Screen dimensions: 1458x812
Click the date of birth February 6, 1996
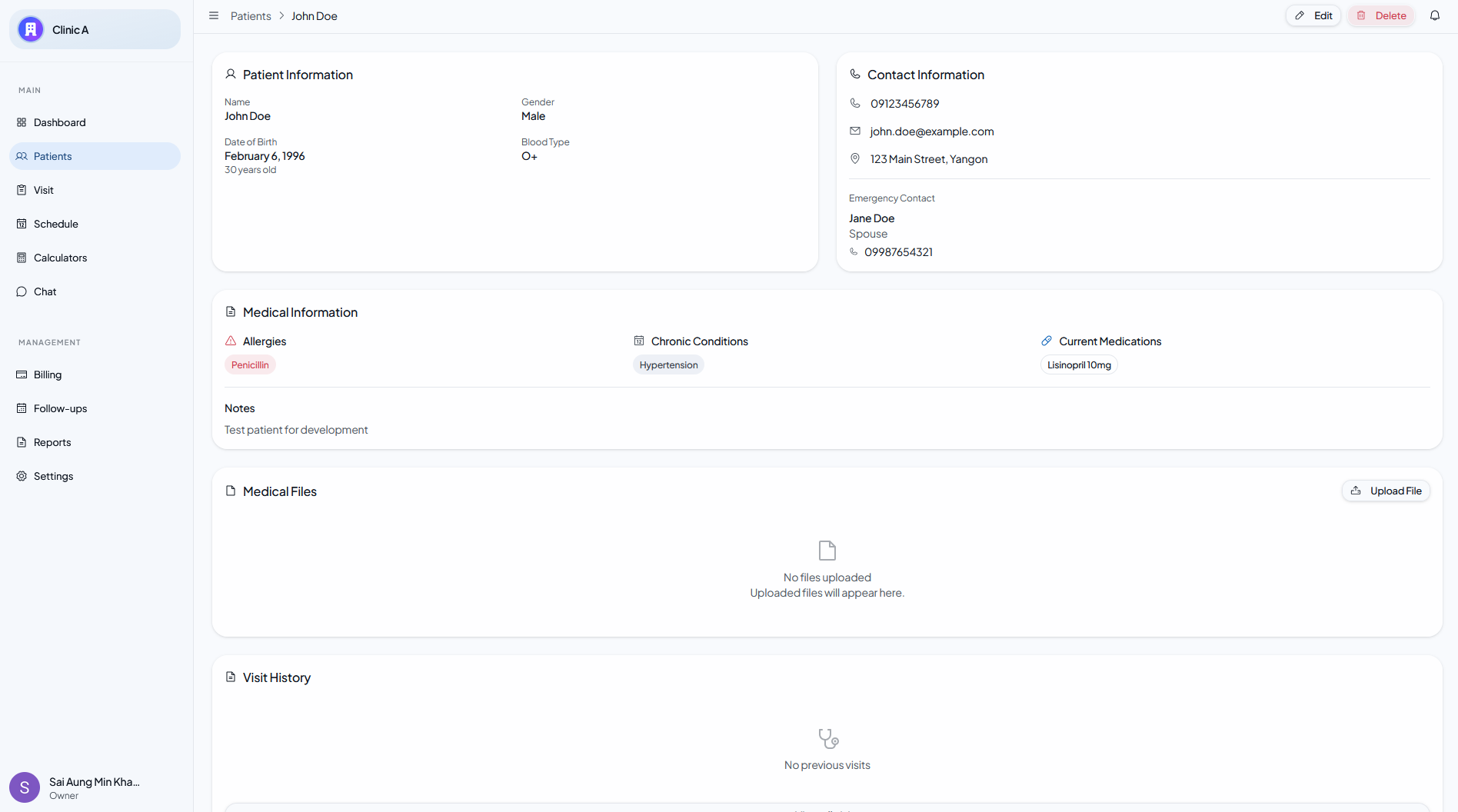(265, 156)
